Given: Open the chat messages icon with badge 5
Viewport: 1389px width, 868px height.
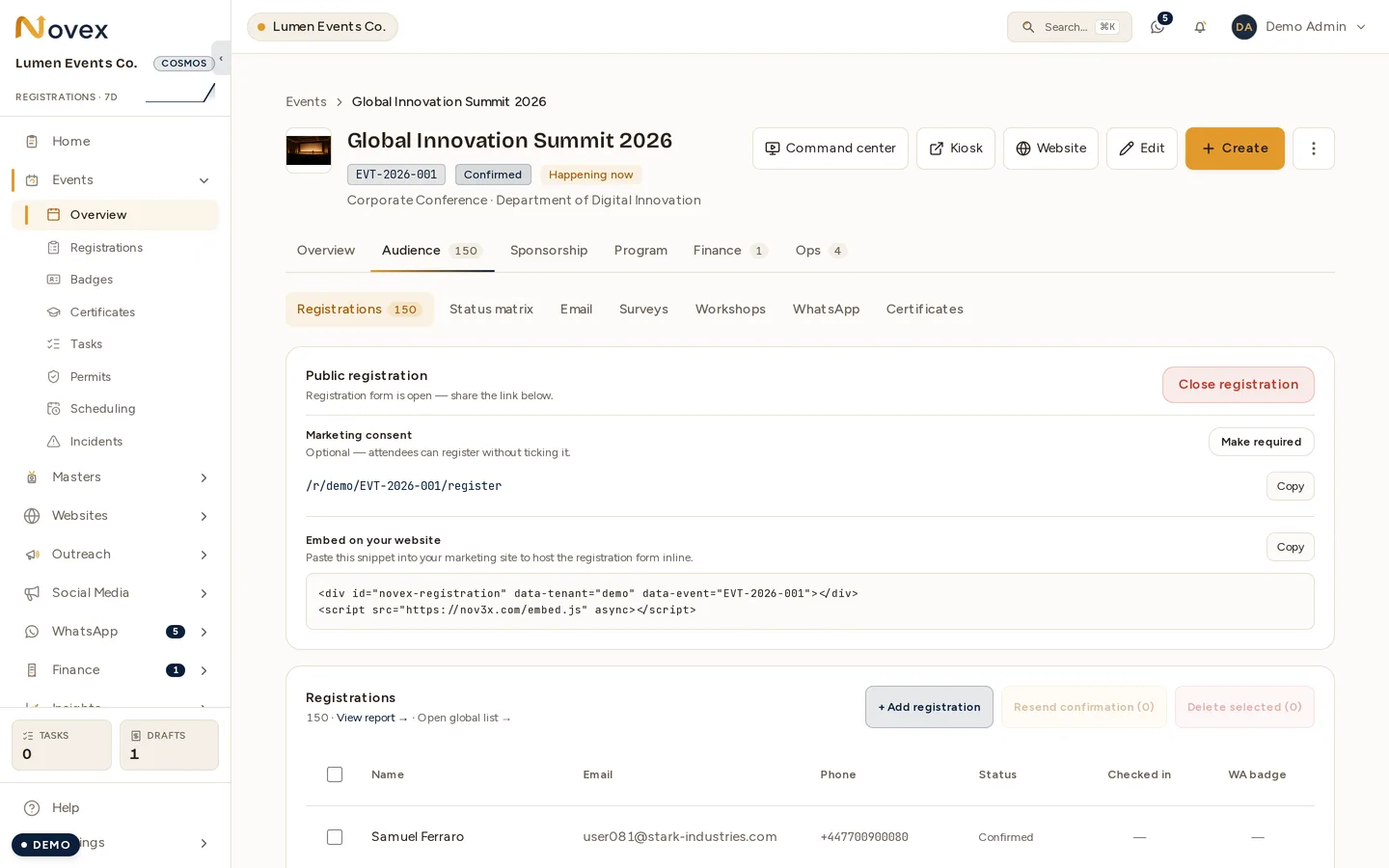Looking at the screenshot, I should coord(1157,27).
